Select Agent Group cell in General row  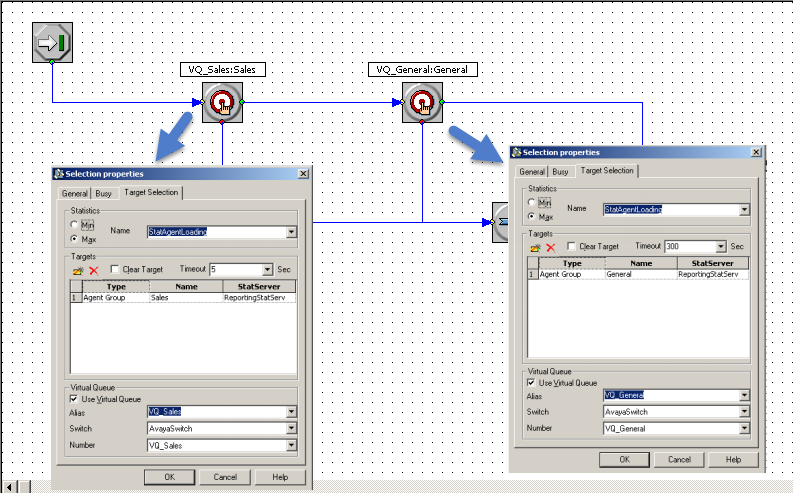(571, 274)
